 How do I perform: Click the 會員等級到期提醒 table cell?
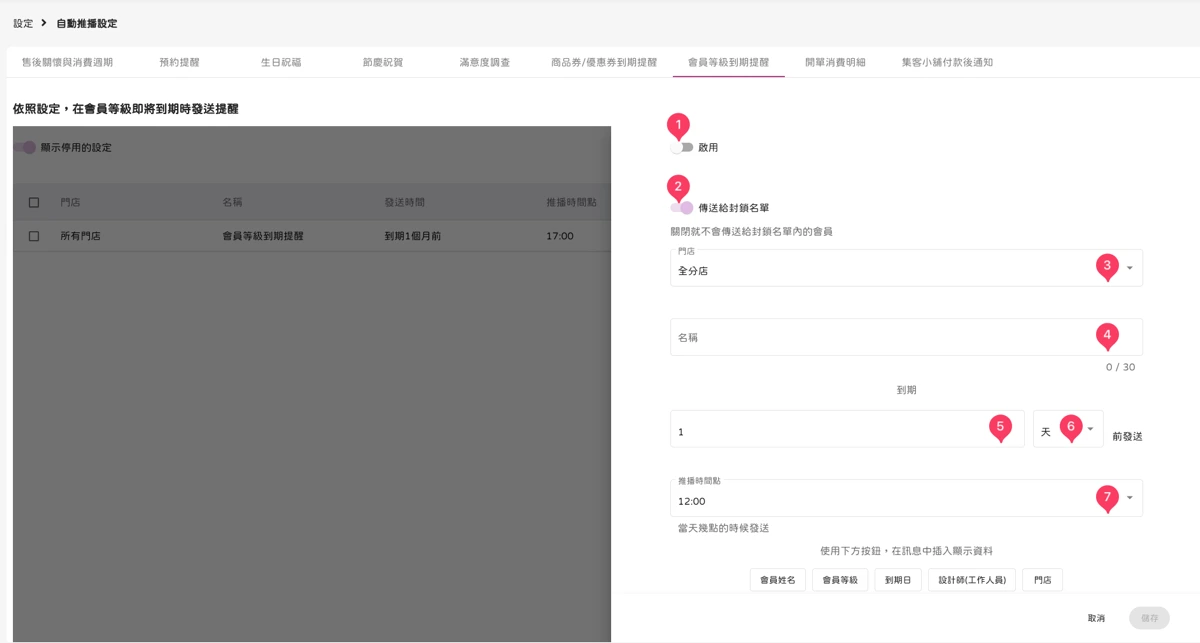[x=263, y=236]
